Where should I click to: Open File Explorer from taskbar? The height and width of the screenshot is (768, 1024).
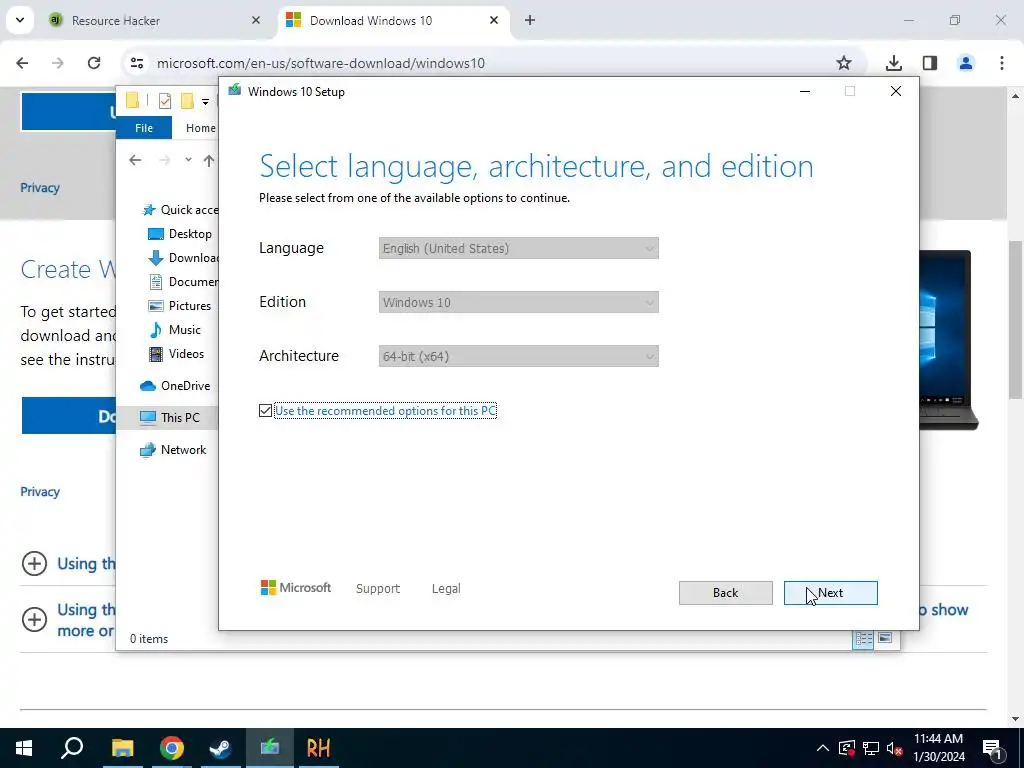pos(122,748)
